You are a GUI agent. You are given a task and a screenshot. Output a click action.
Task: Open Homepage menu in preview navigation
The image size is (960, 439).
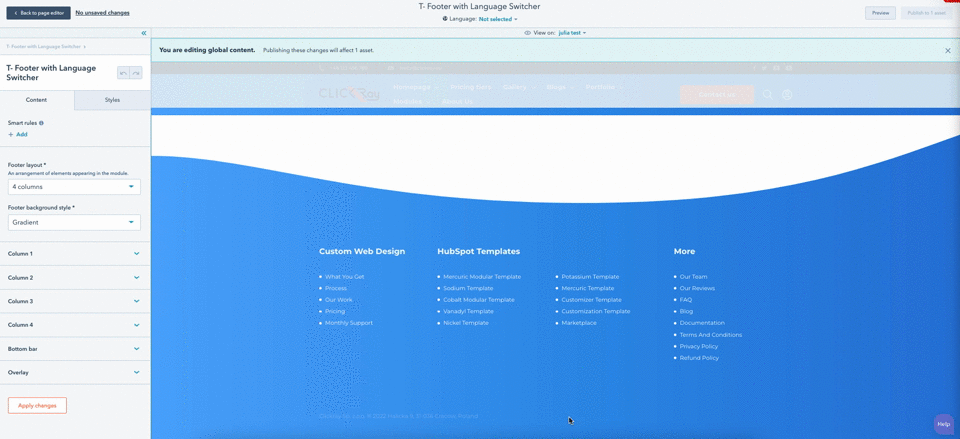pyautogui.click(x=416, y=87)
